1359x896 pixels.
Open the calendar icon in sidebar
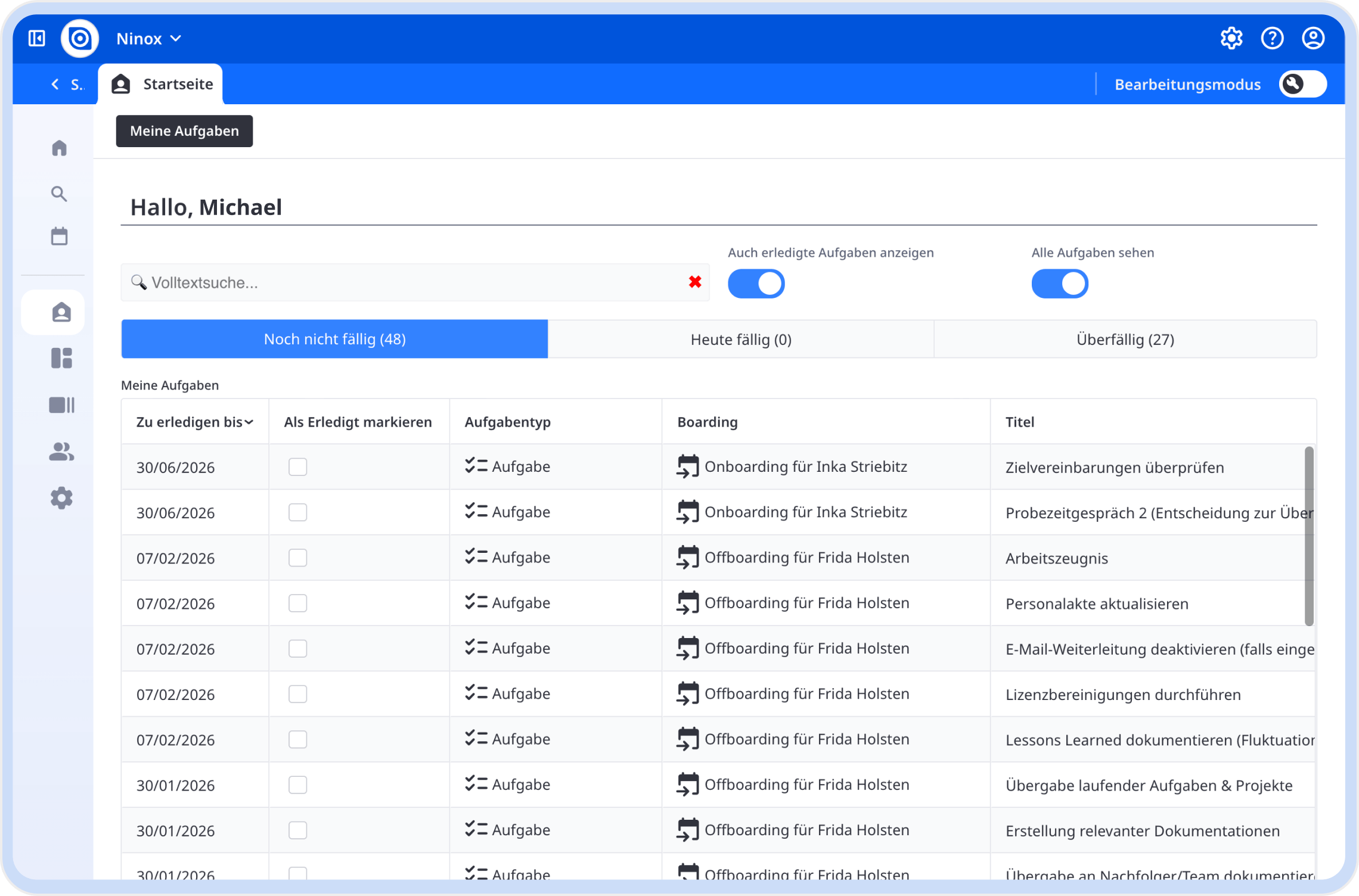[59, 237]
